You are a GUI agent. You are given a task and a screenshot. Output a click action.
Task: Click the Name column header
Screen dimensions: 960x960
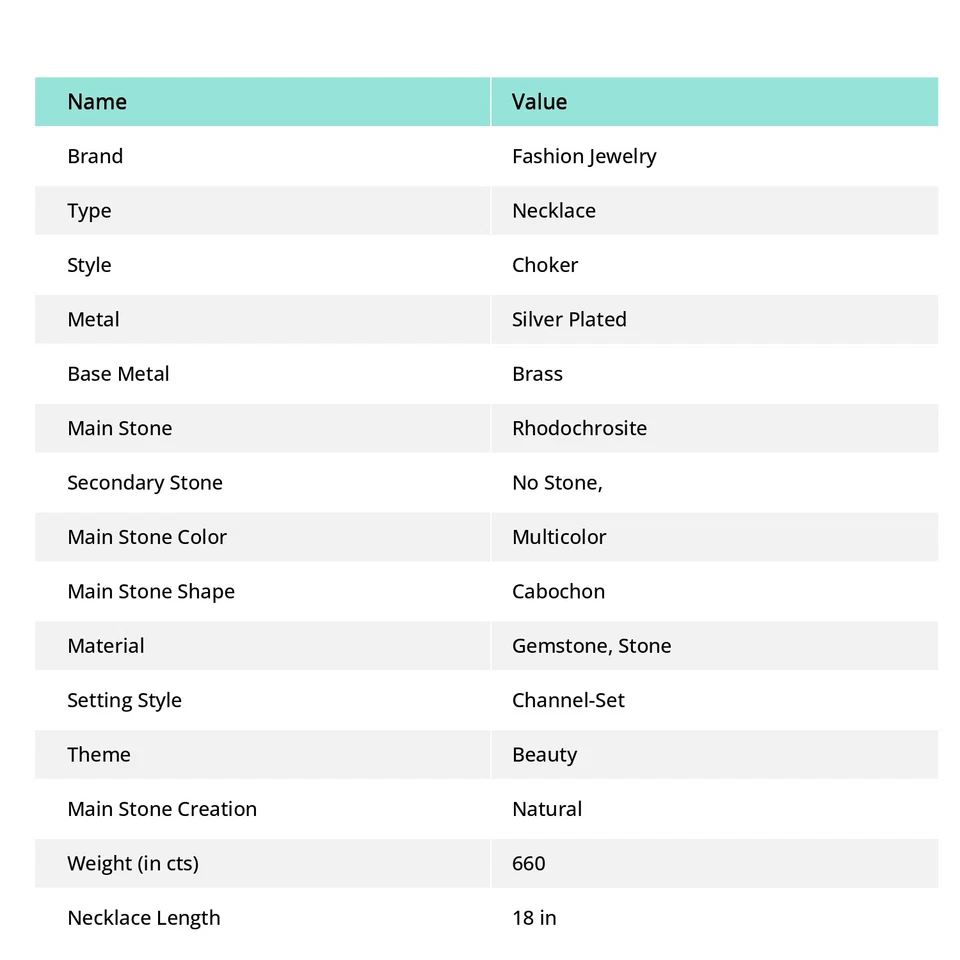point(97,102)
